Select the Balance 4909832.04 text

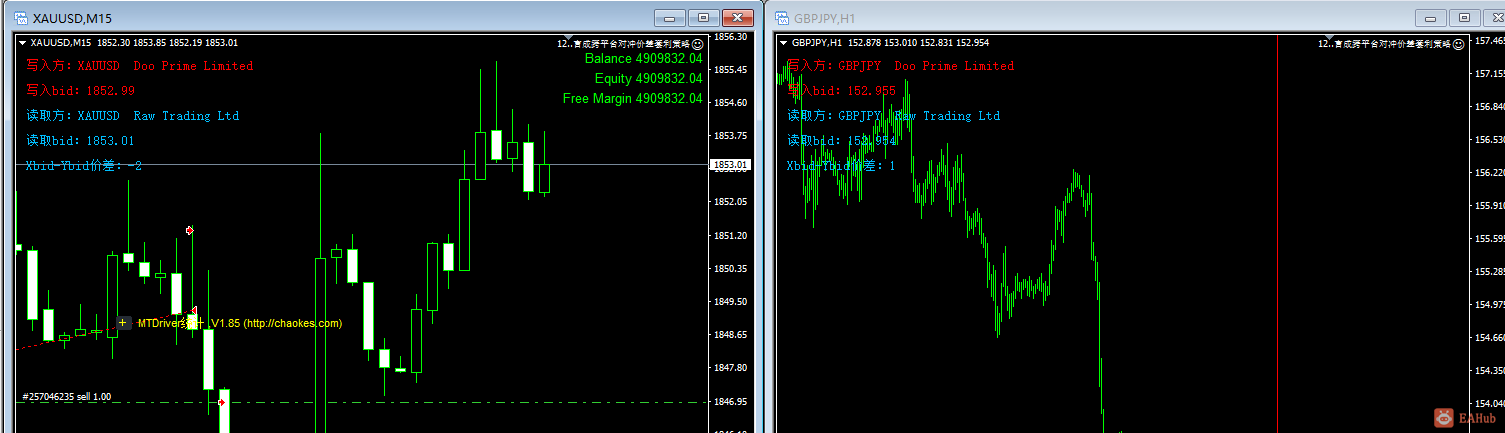(x=644, y=59)
